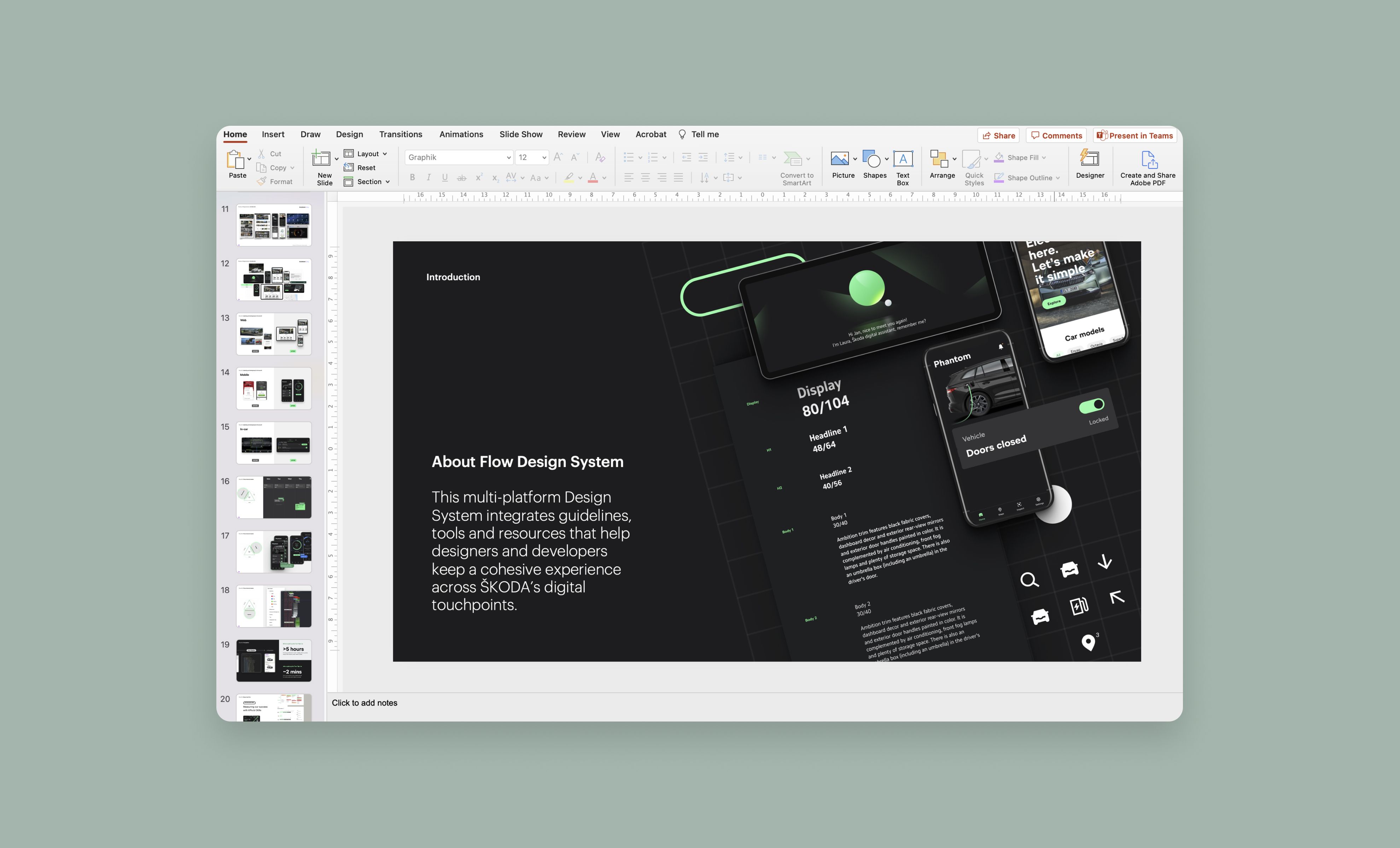Viewport: 1400px width, 848px height.
Task: Clear all text formatting
Action: pyautogui.click(x=600, y=157)
